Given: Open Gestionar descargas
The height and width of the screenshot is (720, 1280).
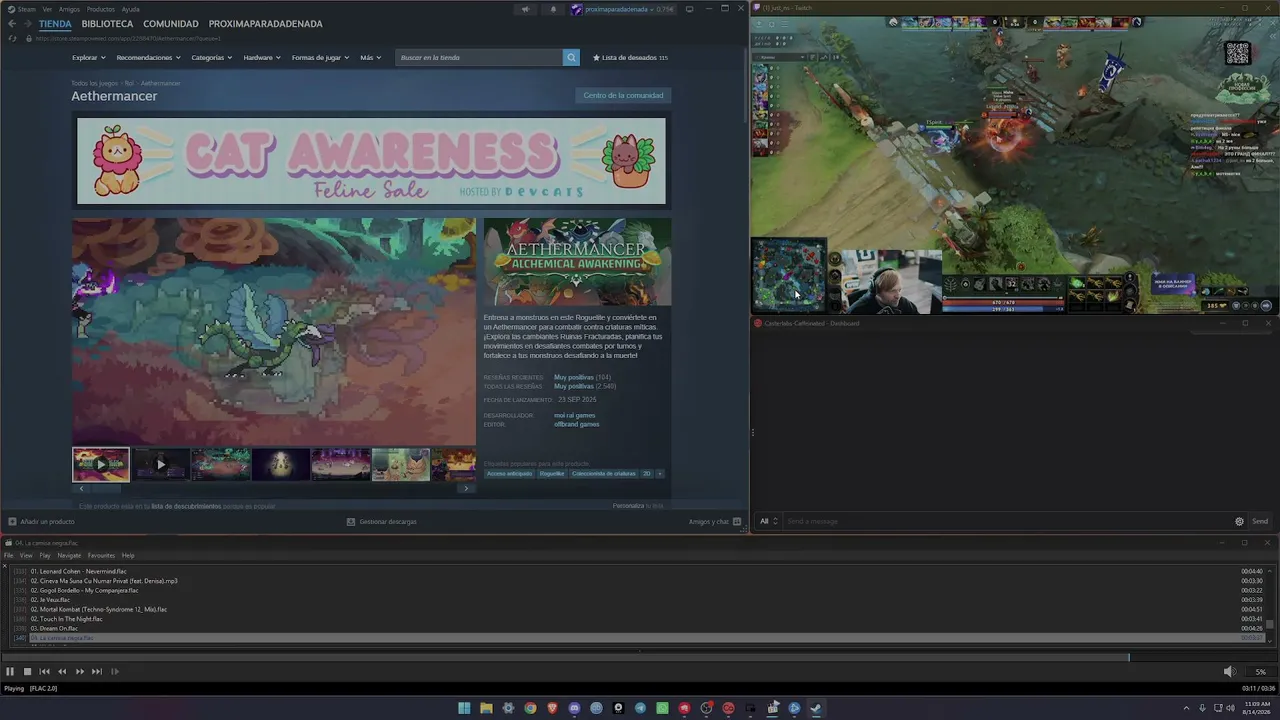Looking at the screenshot, I should point(381,521).
